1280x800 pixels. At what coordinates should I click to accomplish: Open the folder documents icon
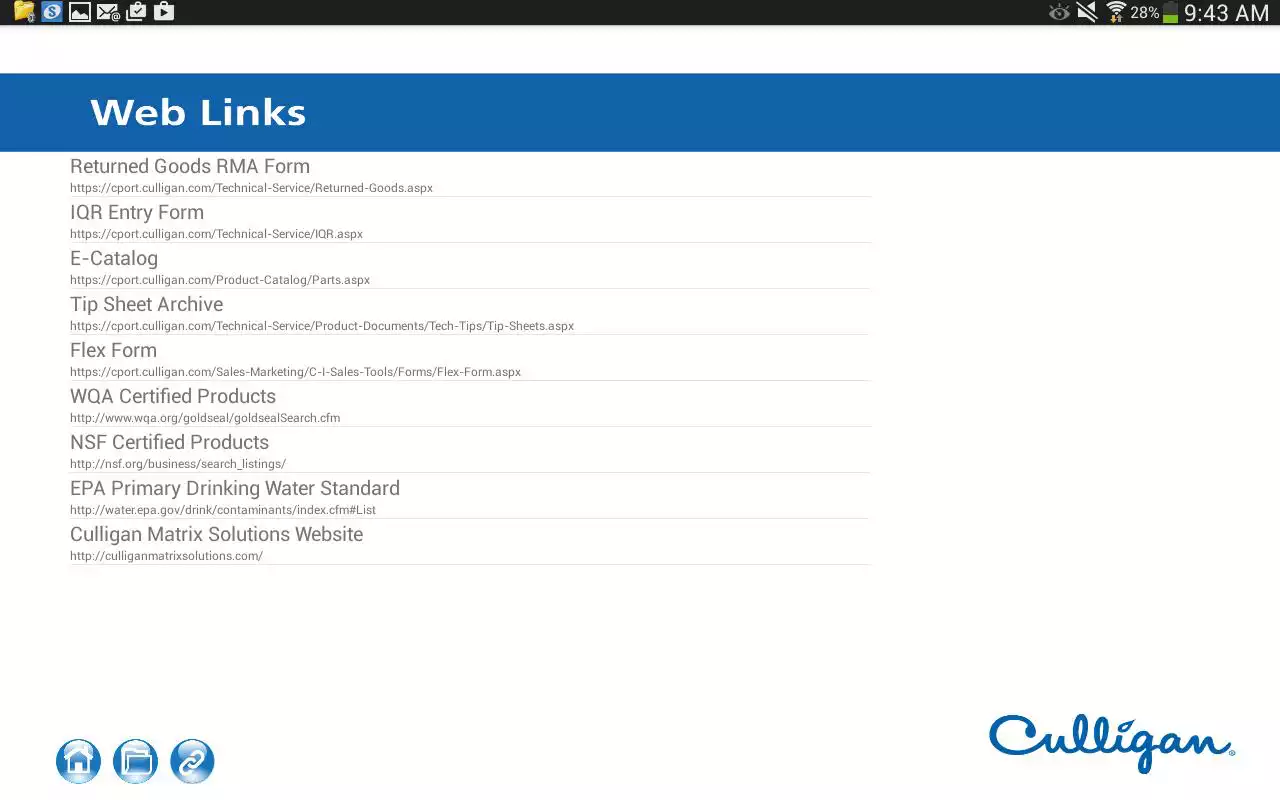tap(135, 761)
